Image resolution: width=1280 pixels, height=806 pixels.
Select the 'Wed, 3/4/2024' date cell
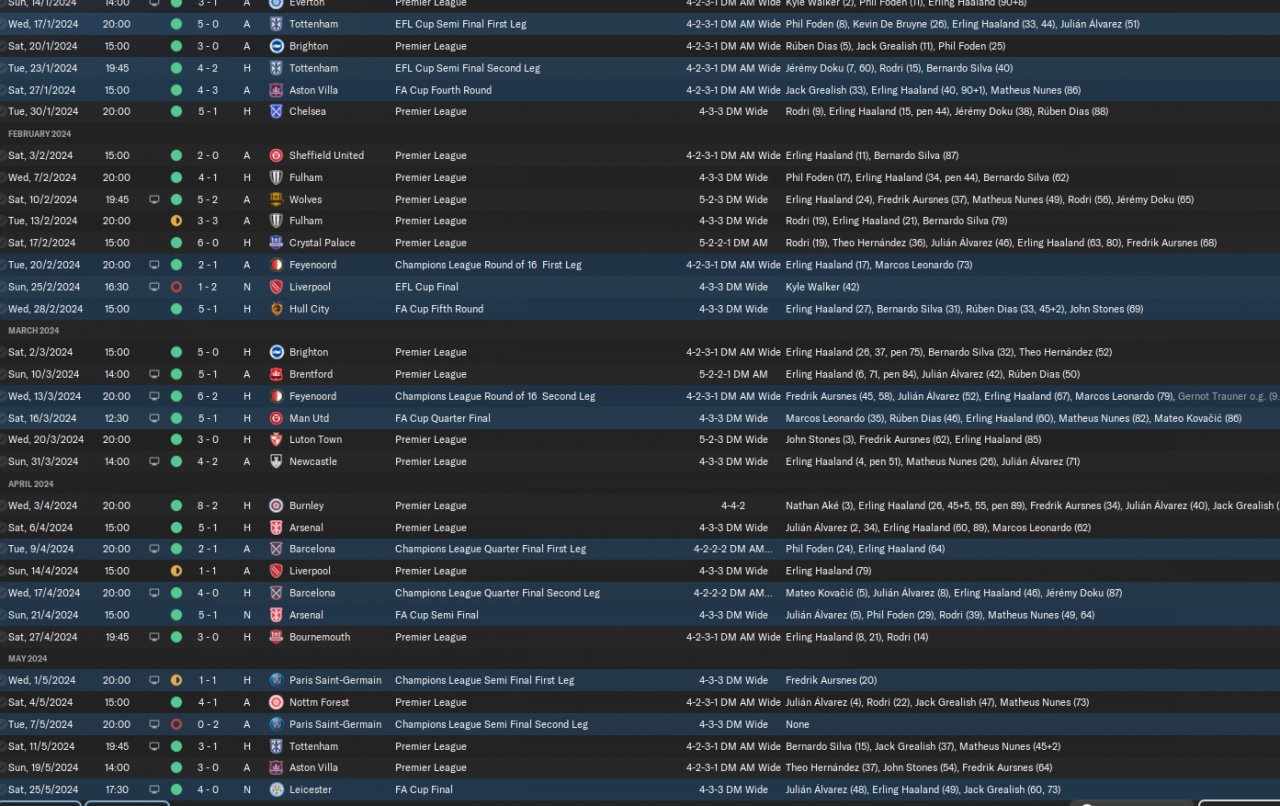pos(42,505)
